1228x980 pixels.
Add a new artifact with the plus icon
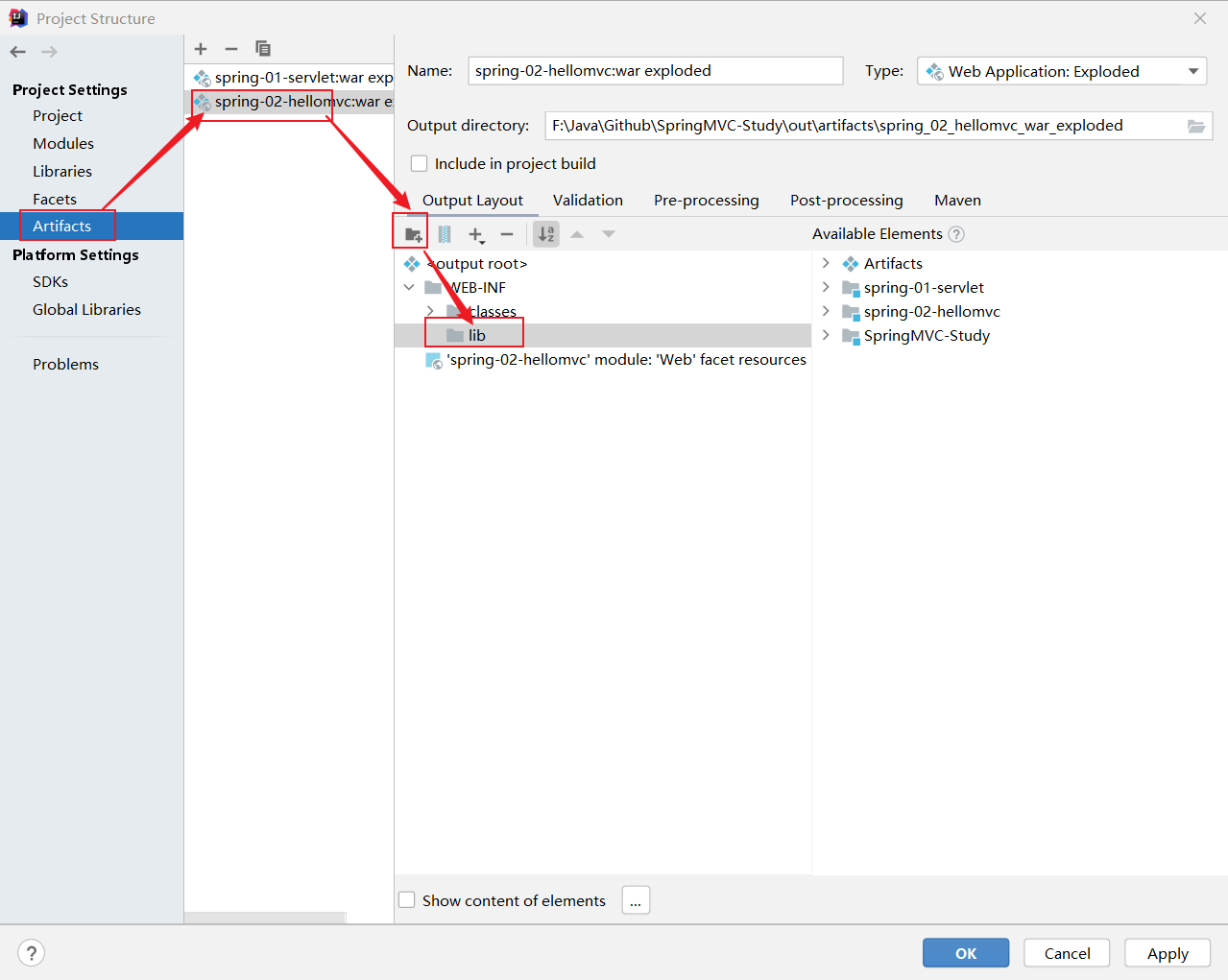tap(201, 49)
